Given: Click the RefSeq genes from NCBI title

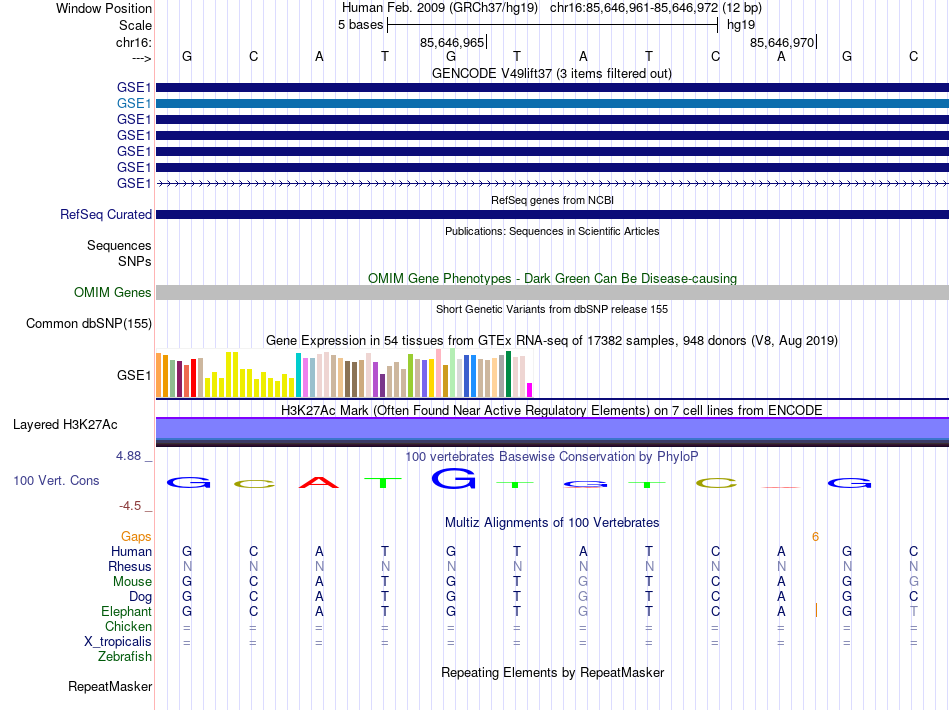Looking at the screenshot, I should pos(553,200).
